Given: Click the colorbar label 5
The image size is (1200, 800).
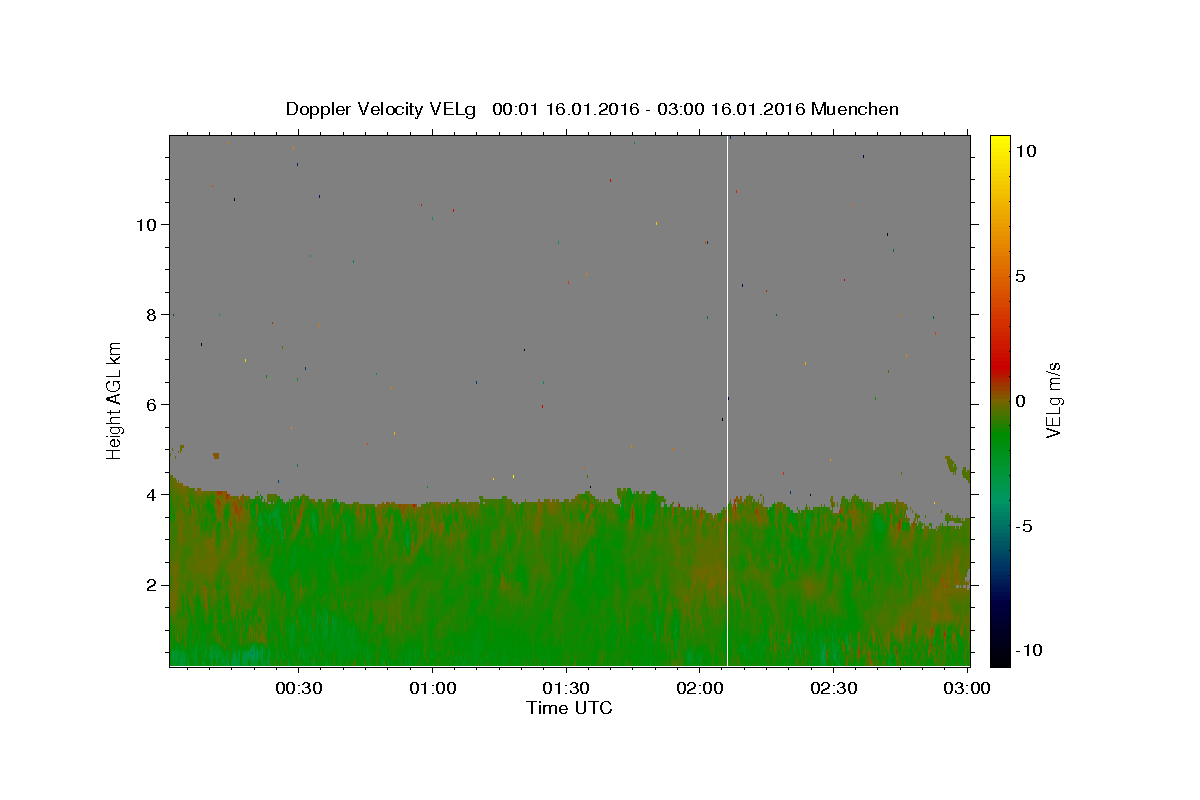Looking at the screenshot, I should point(1020,276).
